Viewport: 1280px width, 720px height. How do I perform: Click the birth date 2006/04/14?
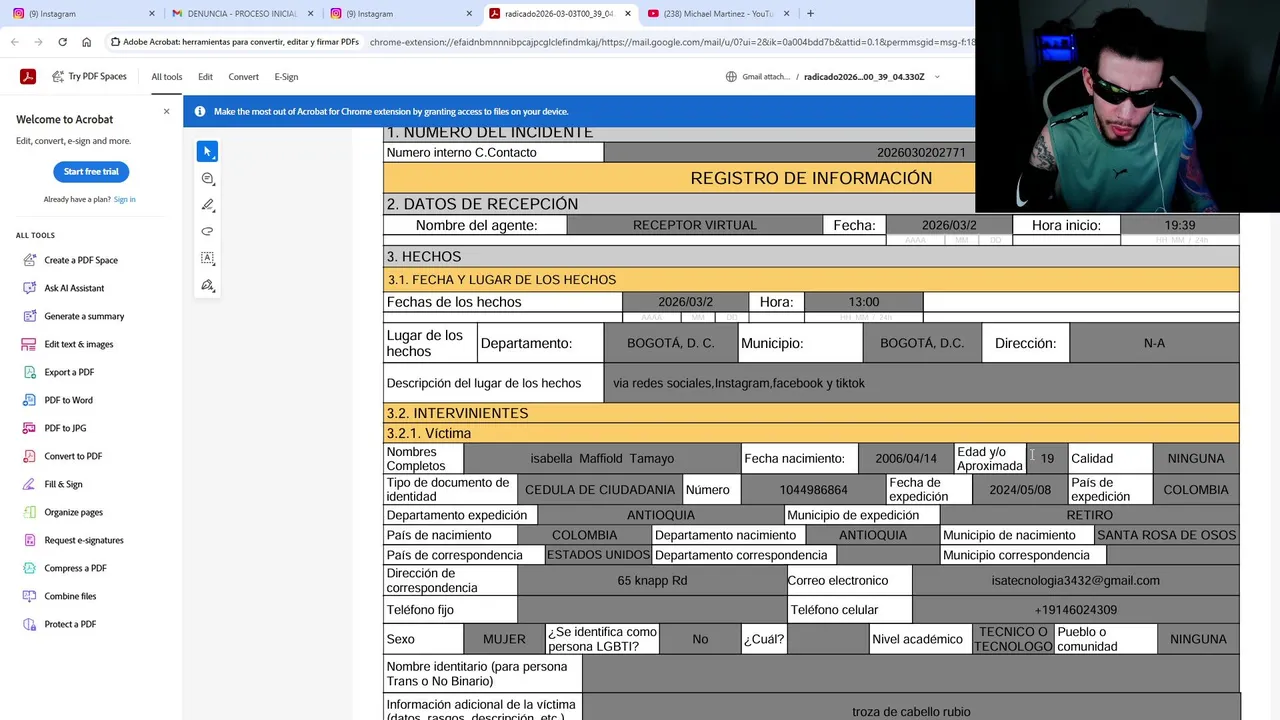click(906, 459)
